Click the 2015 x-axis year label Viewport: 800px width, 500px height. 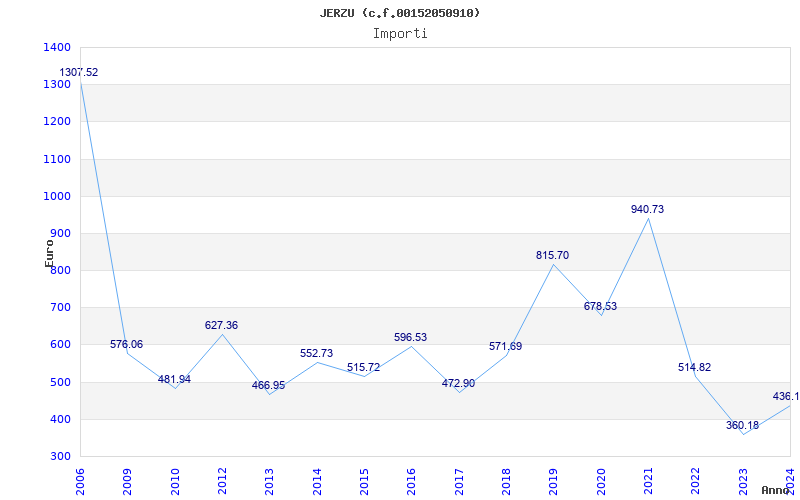(x=364, y=482)
